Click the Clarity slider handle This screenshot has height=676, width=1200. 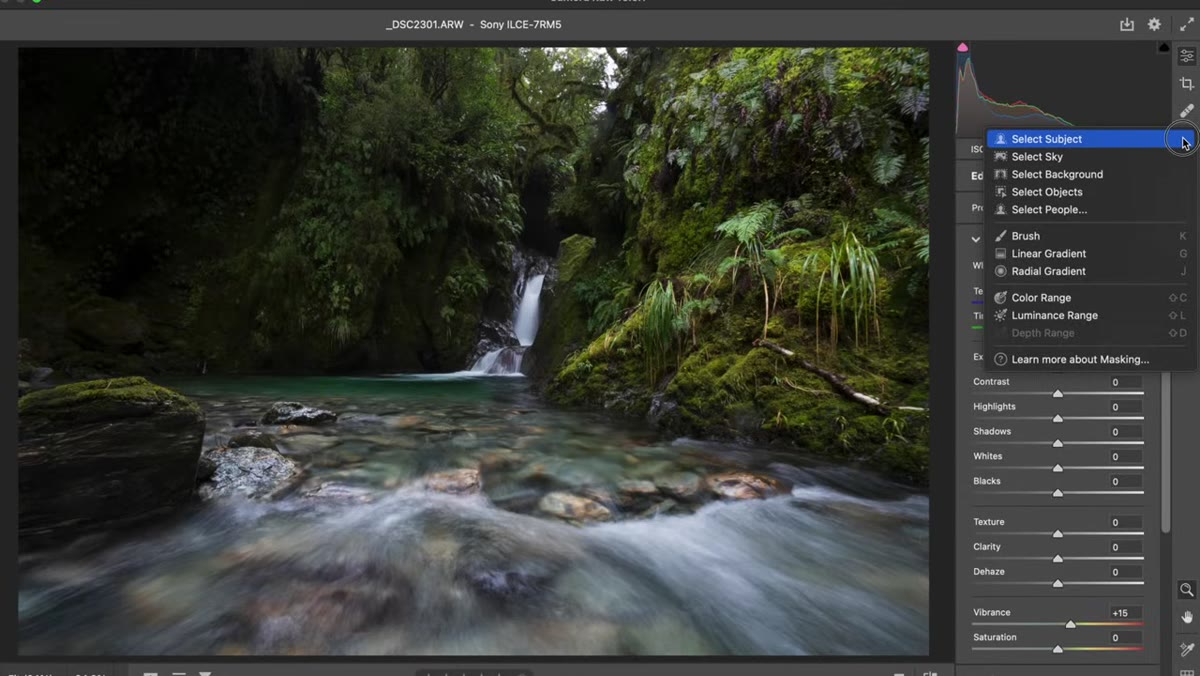point(1058,559)
